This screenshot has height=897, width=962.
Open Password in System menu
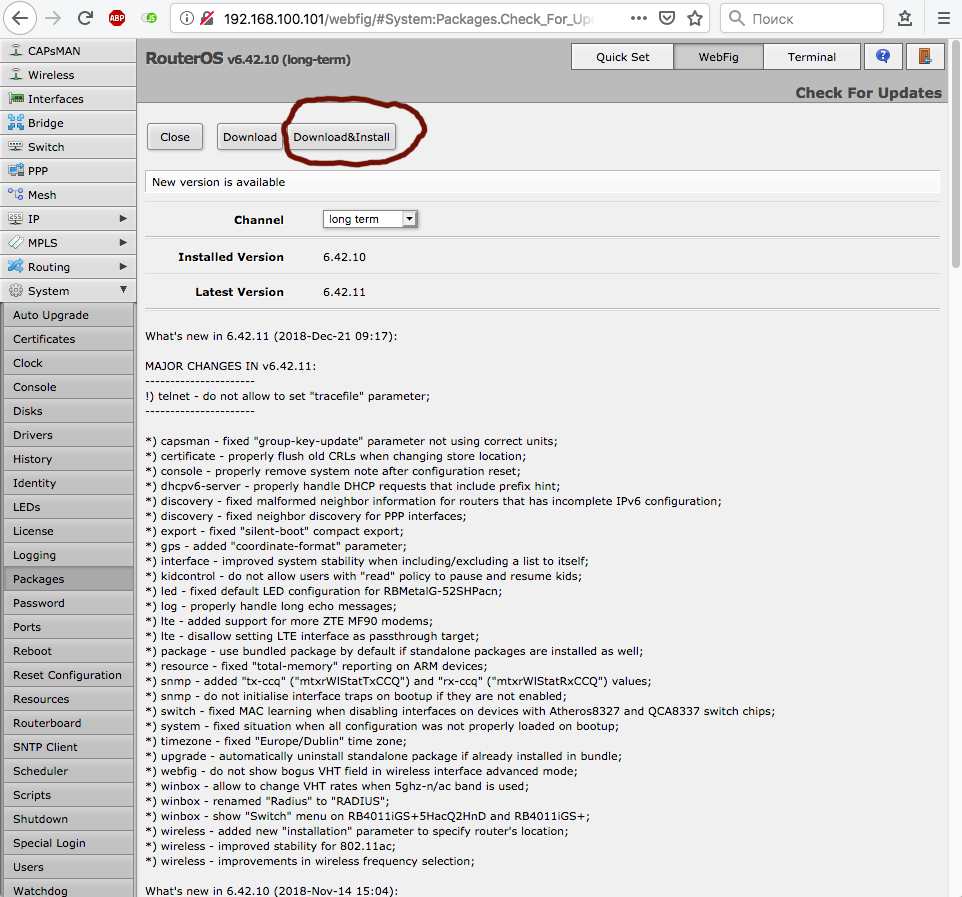point(68,602)
